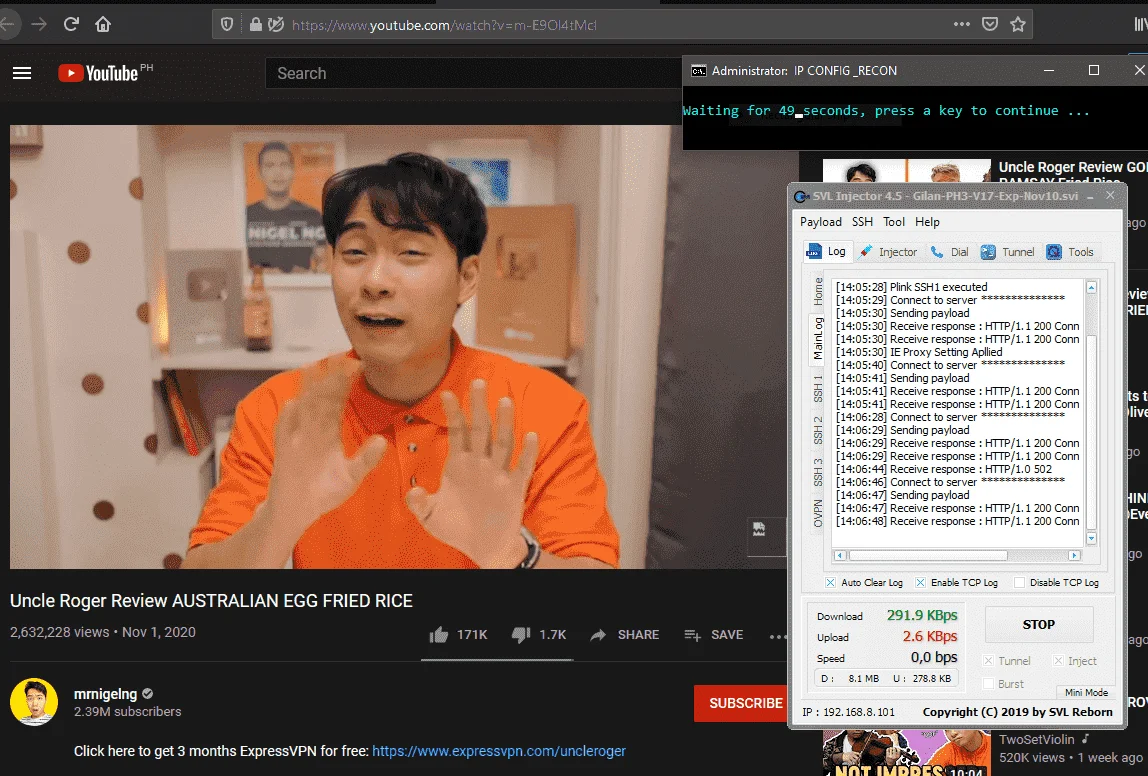Click the command prompt window icon
1148x776 pixels.
click(x=699, y=70)
